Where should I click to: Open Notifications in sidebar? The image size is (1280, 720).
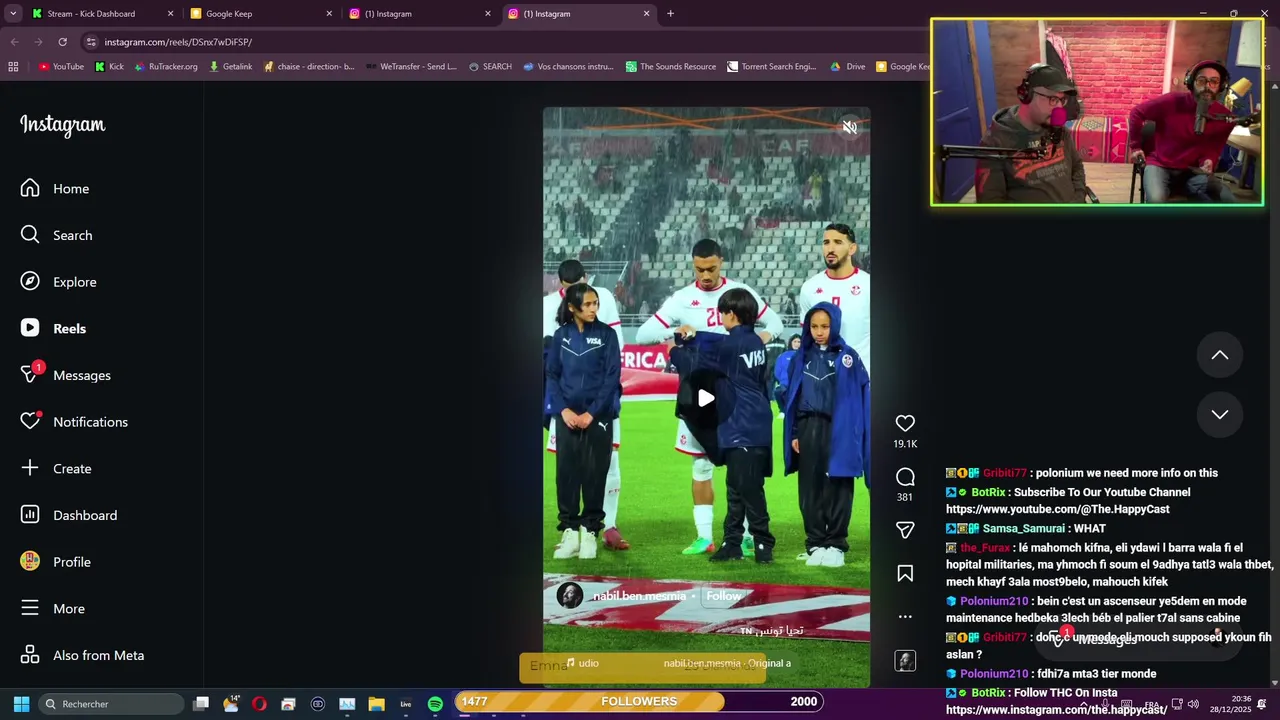(75, 422)
